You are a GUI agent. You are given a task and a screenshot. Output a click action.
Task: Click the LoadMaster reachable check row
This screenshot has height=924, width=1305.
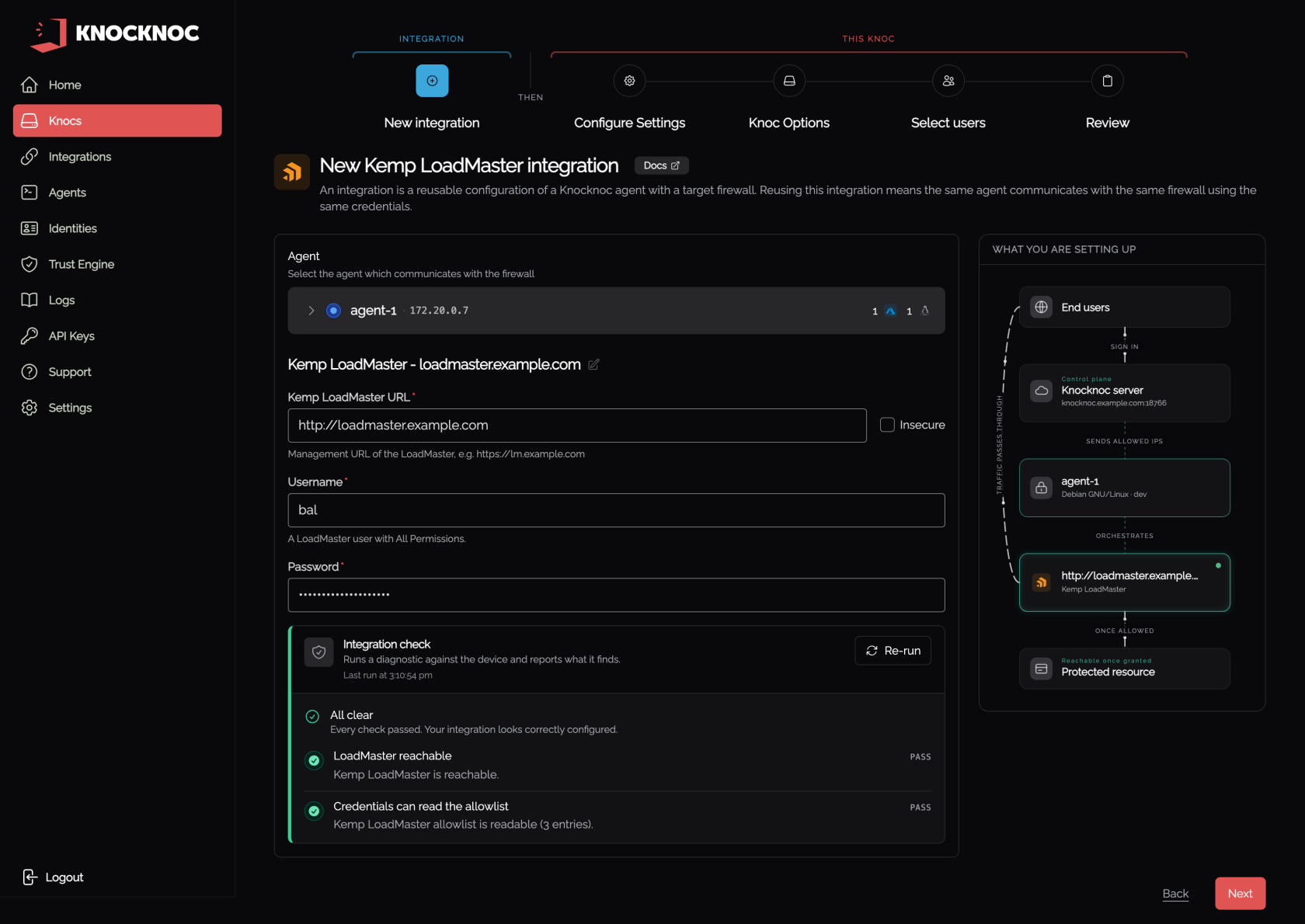(x=618, y=765)
